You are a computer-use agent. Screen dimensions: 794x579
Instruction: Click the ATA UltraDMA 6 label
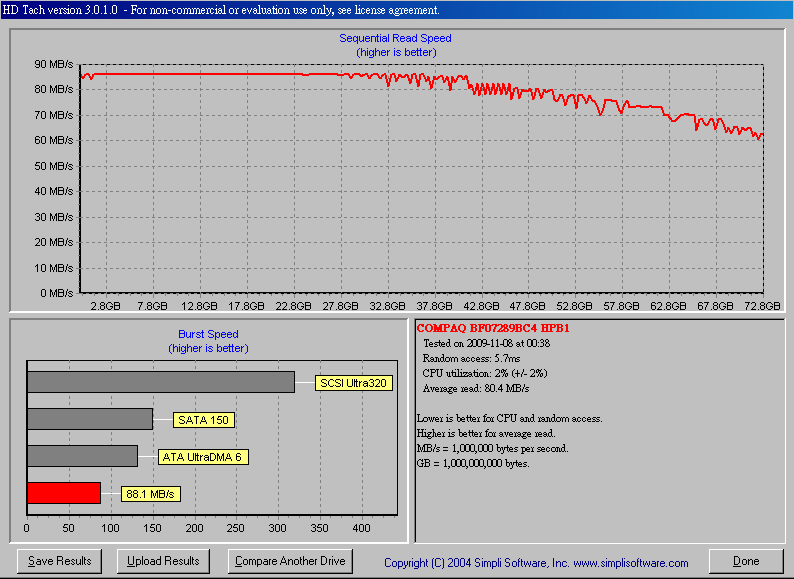pos(203,457)
